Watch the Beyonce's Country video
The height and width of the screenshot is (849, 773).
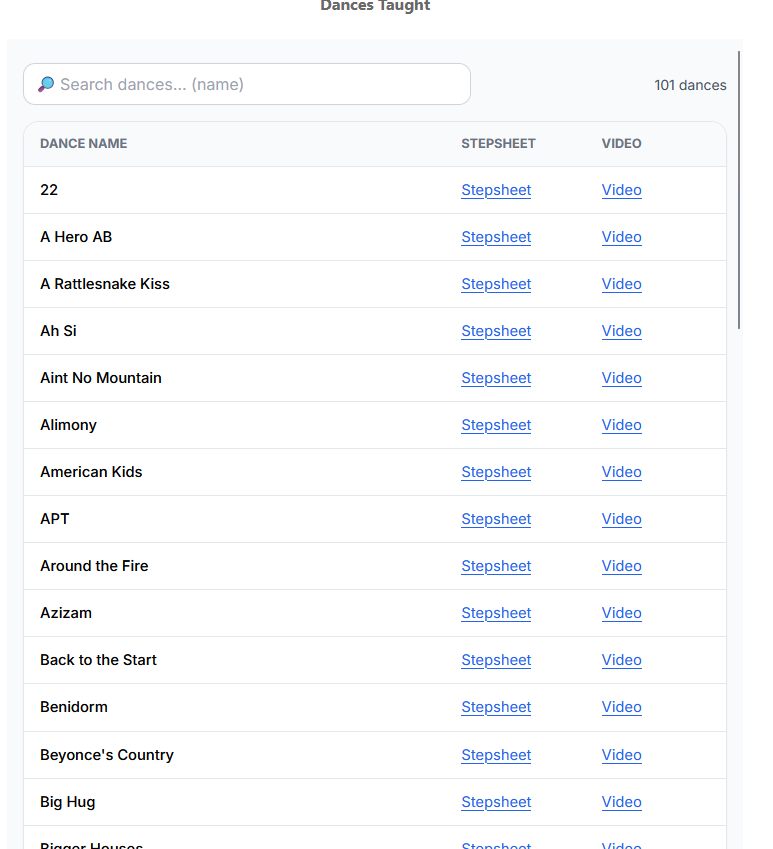click(621, 755)
